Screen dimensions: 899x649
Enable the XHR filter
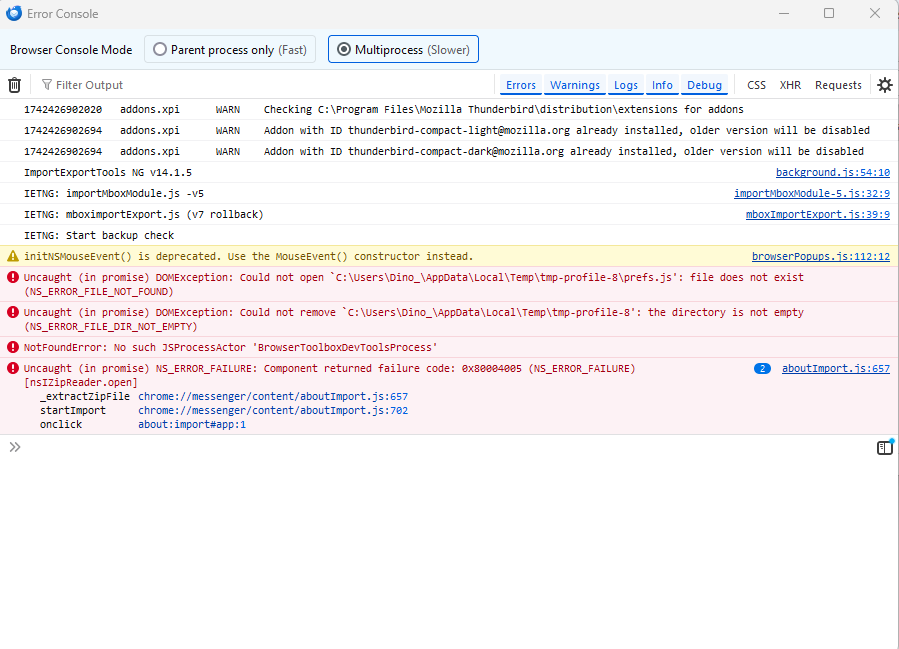click(790, 85)
